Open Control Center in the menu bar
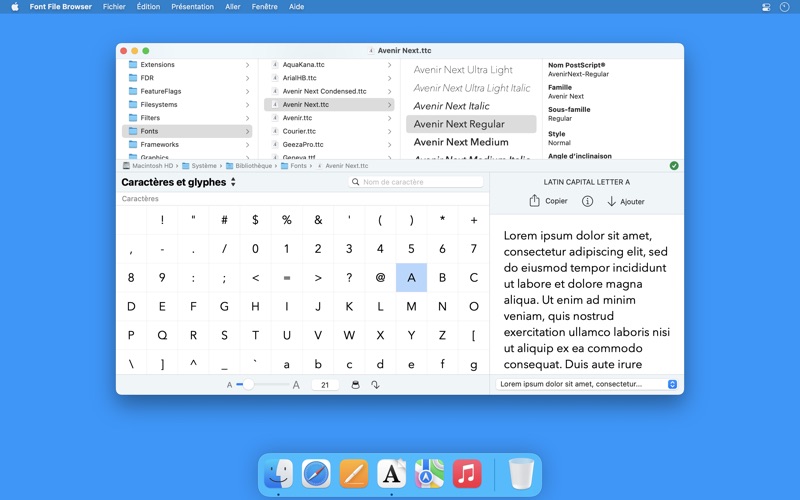This screenshot has width=800, height=500. pos(766,7)
